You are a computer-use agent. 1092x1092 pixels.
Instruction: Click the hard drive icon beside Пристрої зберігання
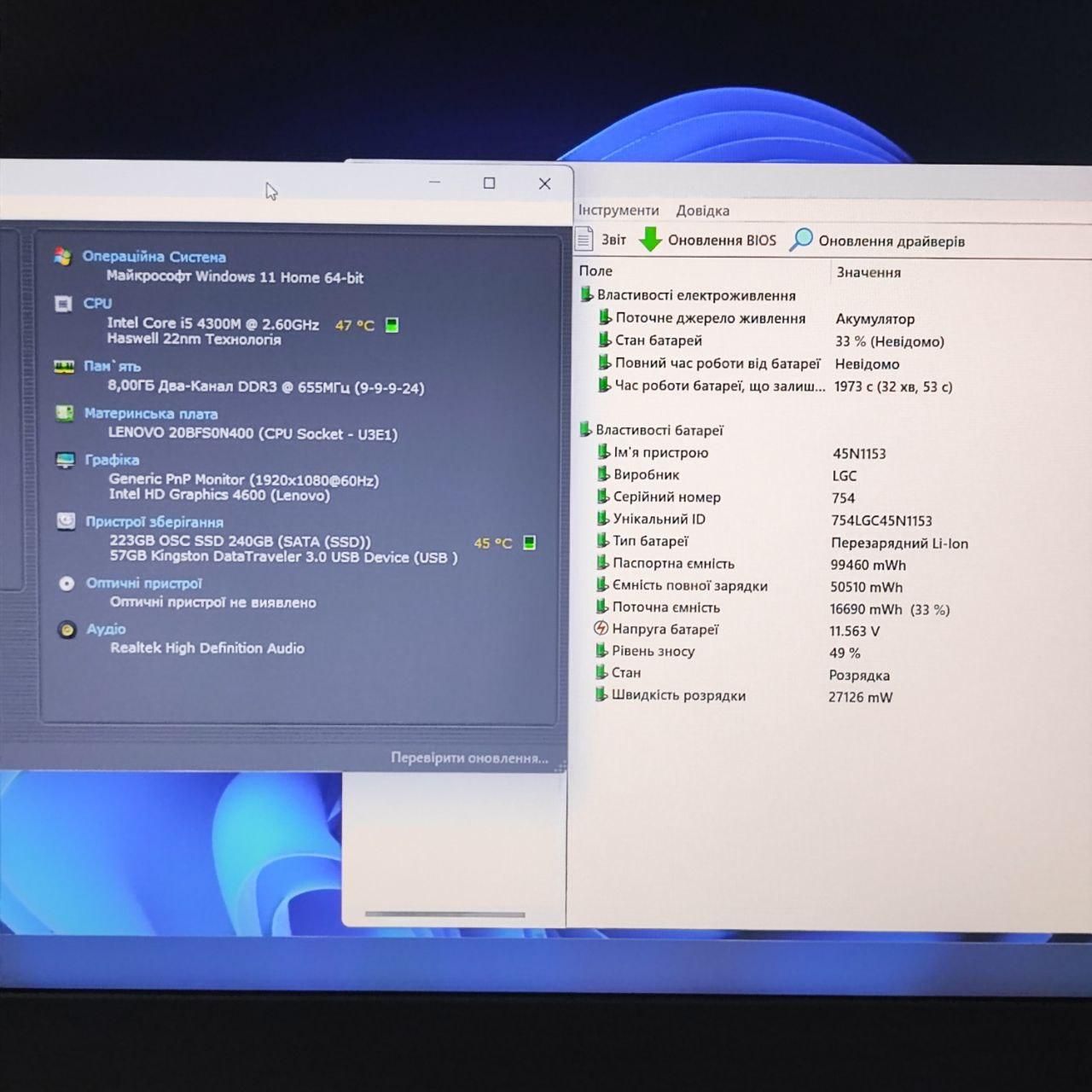[67, 521]
